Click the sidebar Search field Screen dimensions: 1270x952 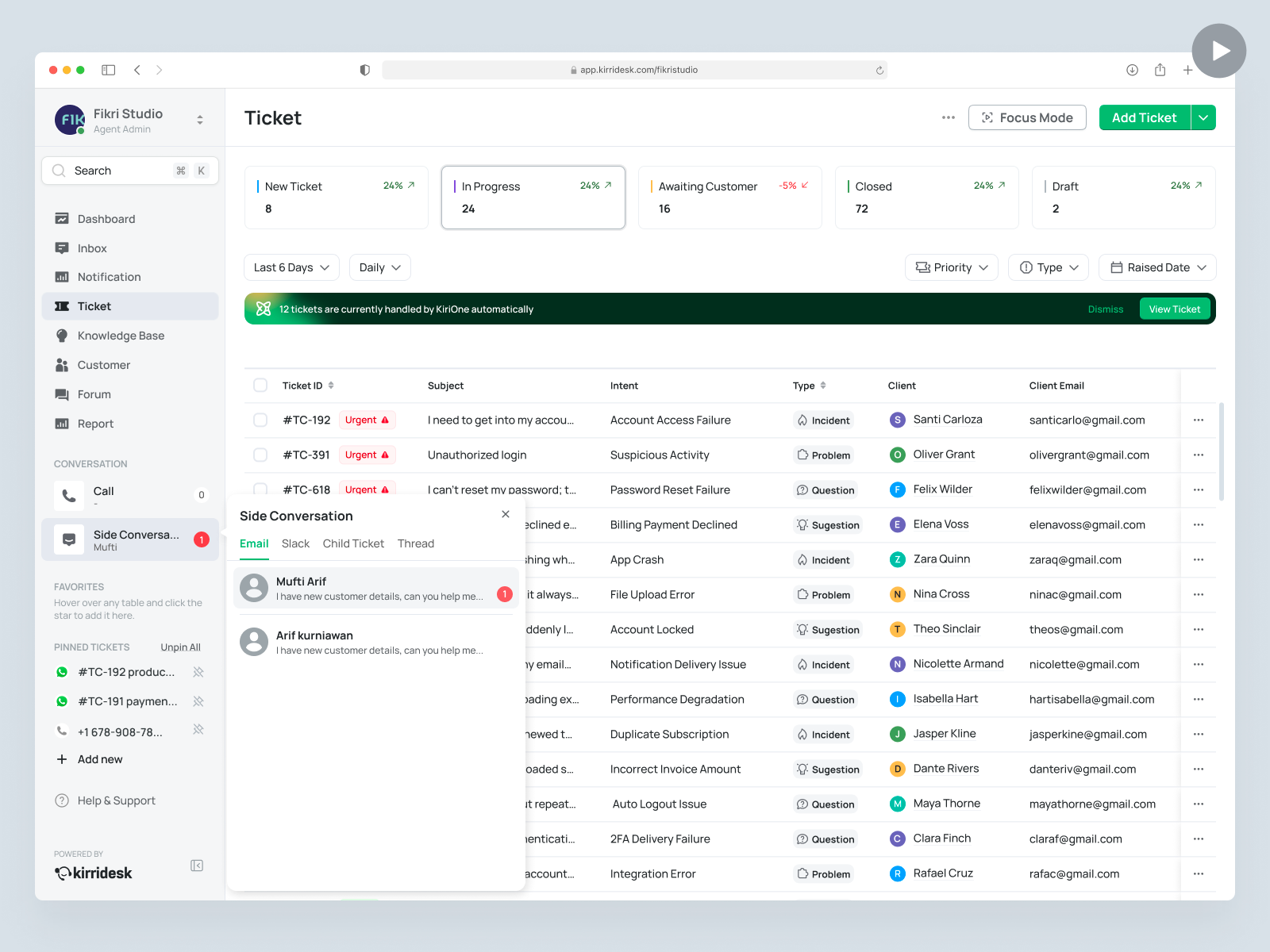click(130, 171)
